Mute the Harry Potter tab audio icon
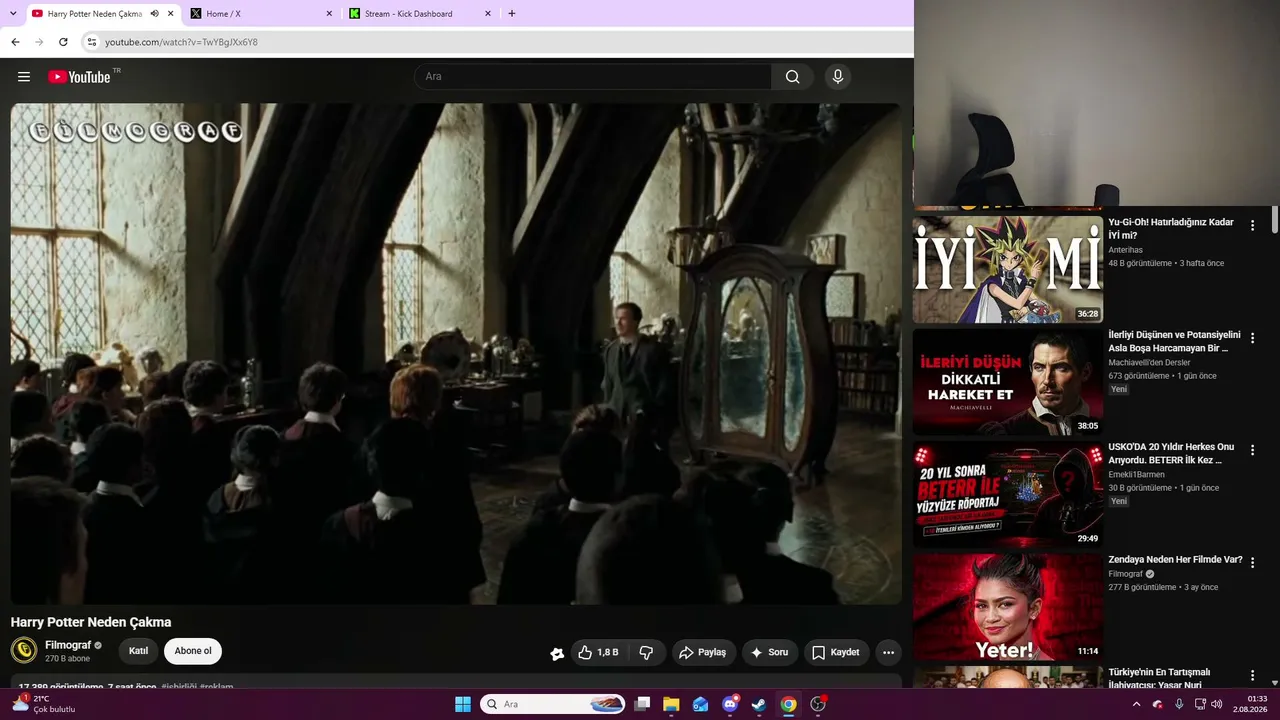This screenshot has height=720, width=1280. coord(155,14)
